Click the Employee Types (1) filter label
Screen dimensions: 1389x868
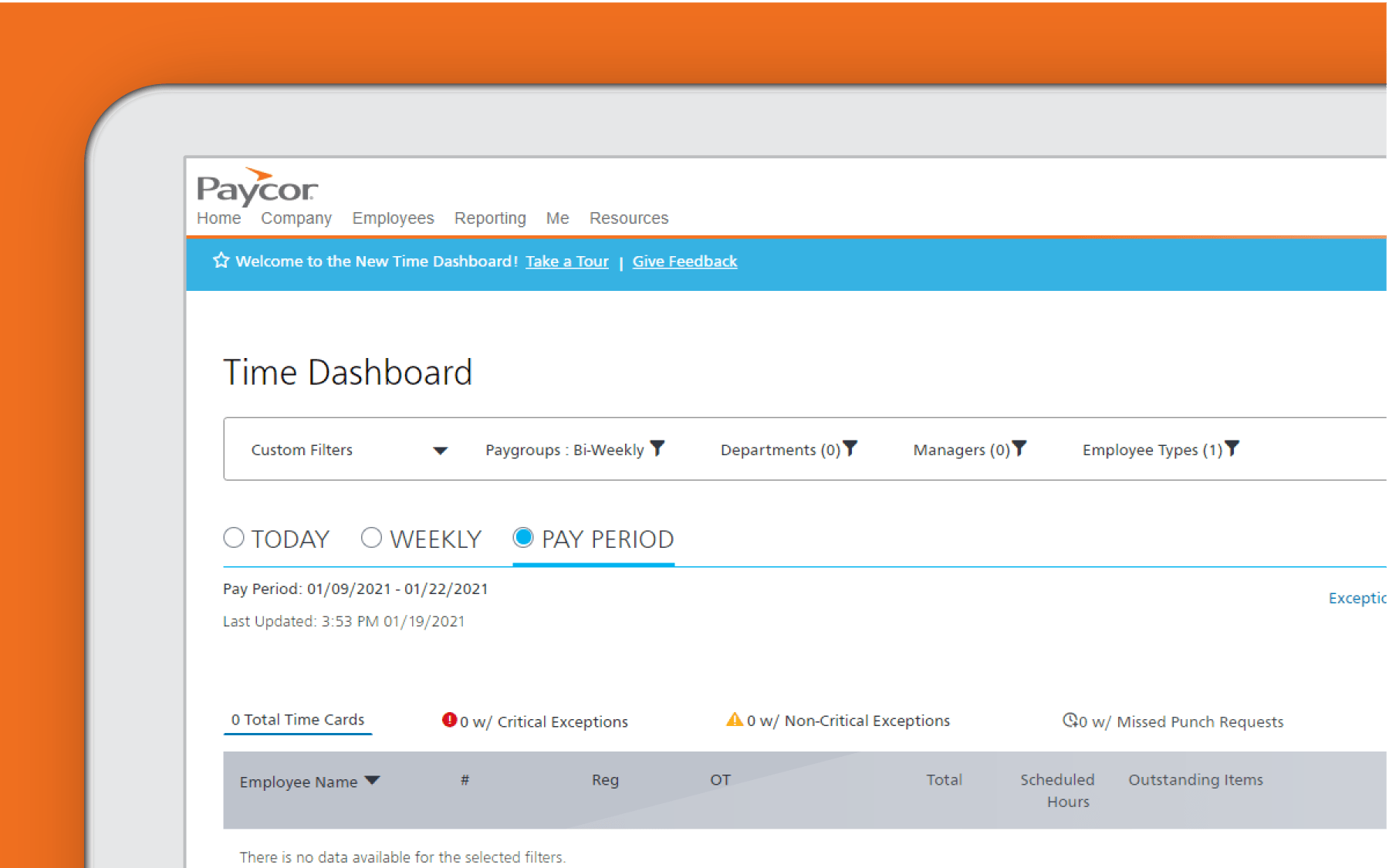coord(1152,450)
